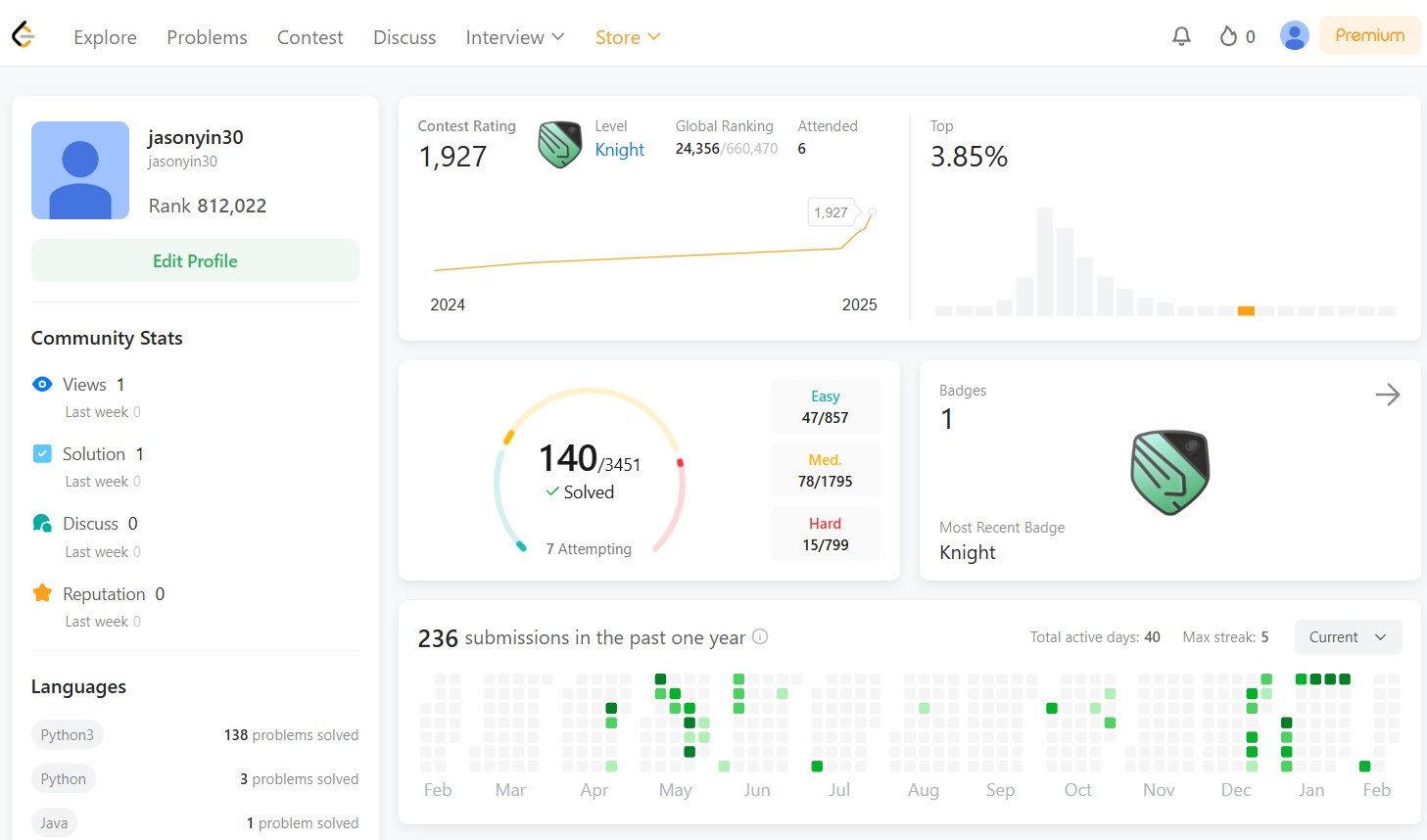
Task: Click the Views eye icon
Action: pyautogui.click(x=42, y=384)
